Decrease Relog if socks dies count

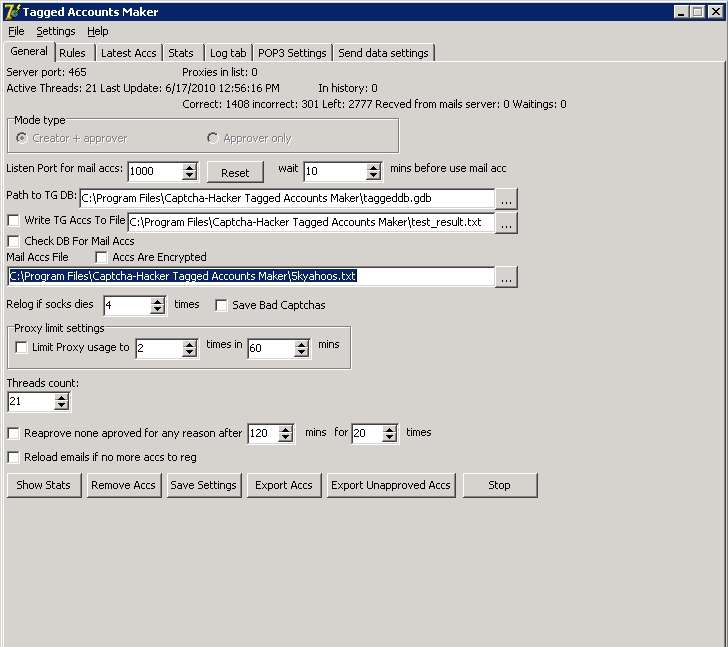(x=157, y=309)
